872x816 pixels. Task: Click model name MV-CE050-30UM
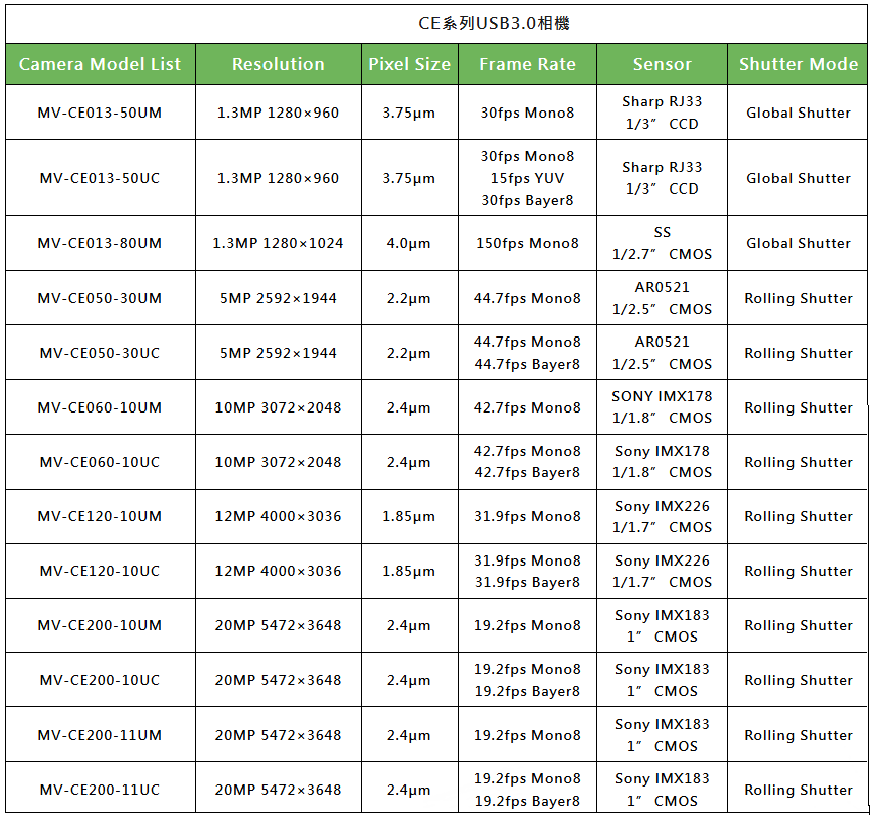pos(100,298)
